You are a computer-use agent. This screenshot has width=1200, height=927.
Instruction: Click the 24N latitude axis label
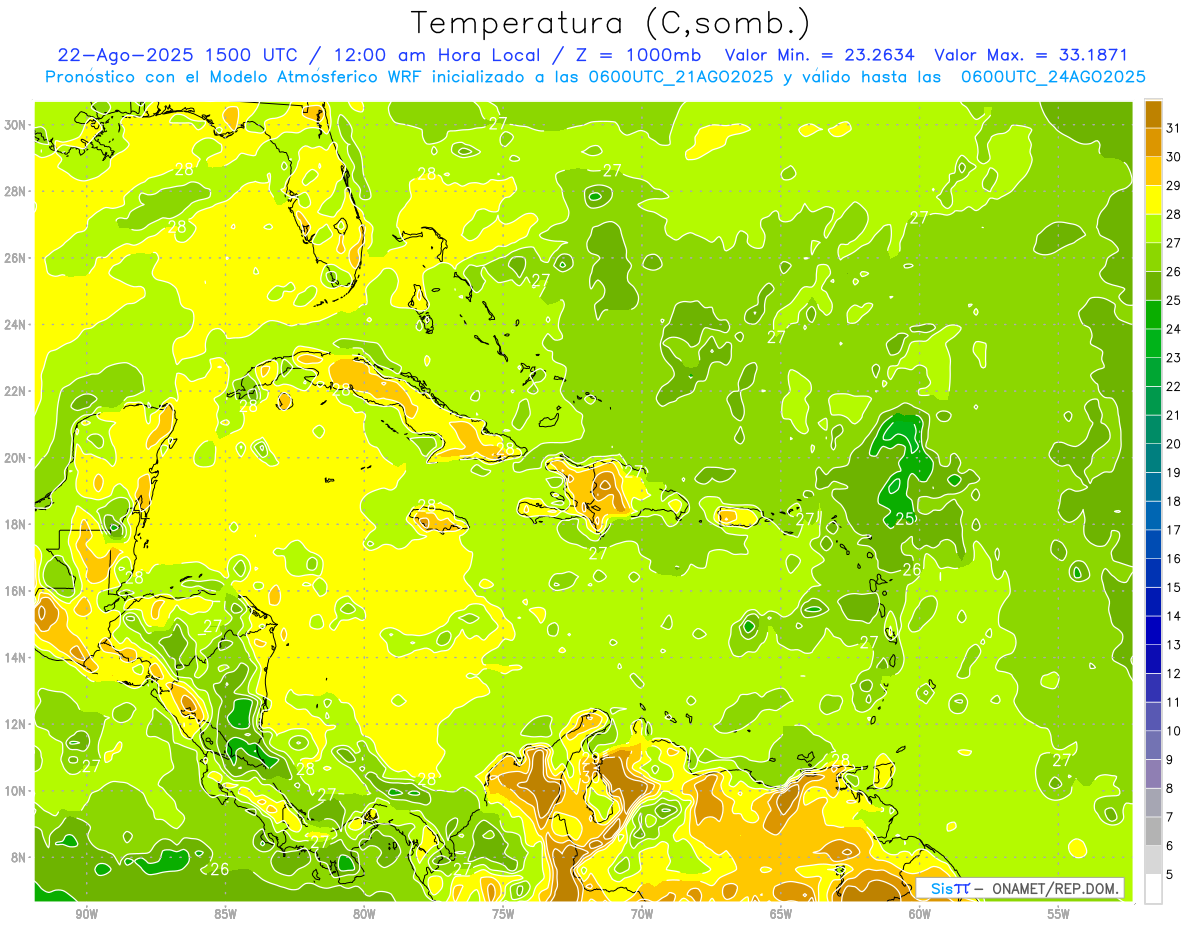[16, 325]
